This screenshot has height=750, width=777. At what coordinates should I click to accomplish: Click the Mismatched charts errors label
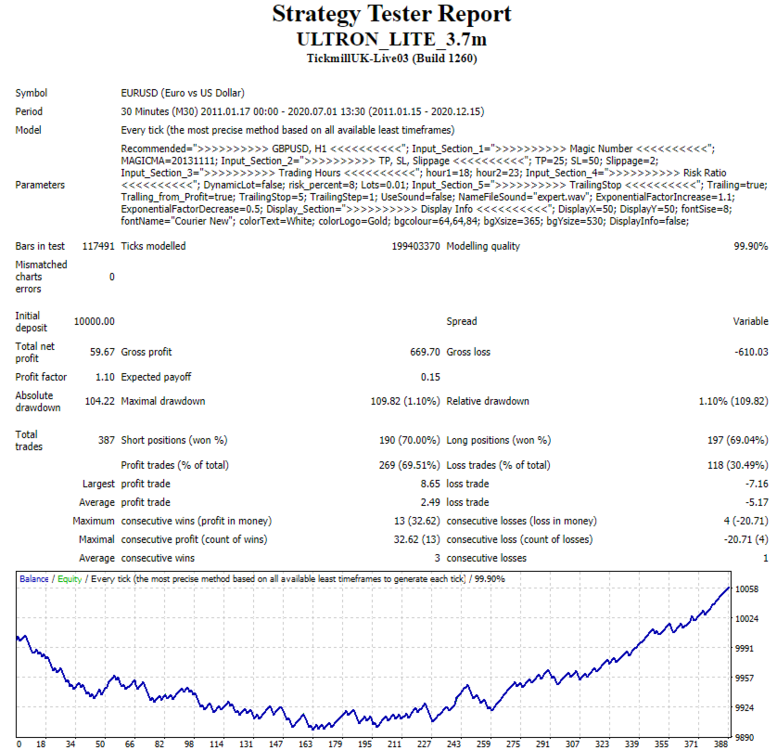pyautogui.click(x=41, y=277)
